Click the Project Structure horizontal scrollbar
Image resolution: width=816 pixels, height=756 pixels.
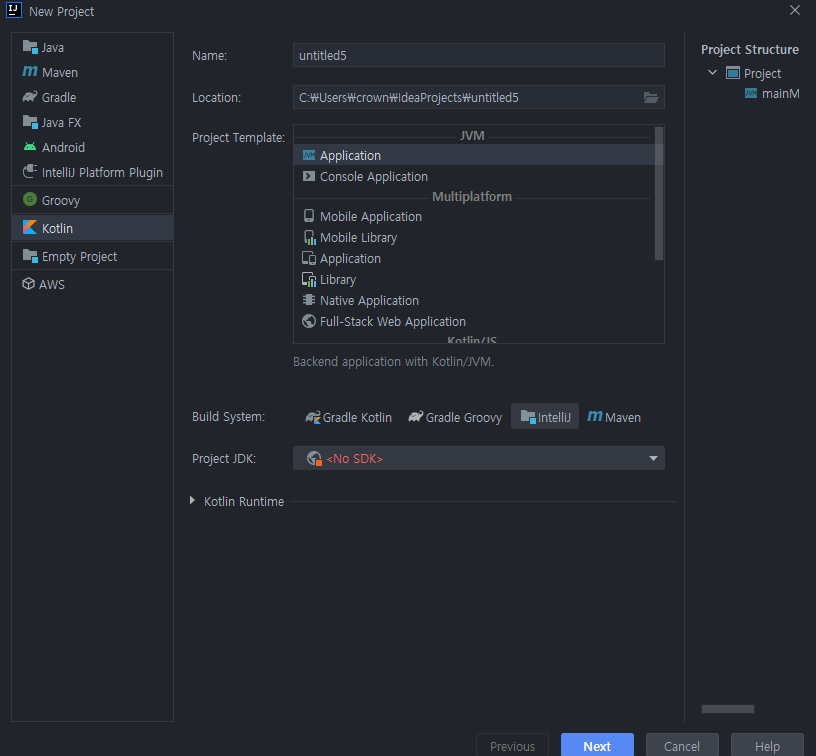pyautogui.click(x=728, y=709)
